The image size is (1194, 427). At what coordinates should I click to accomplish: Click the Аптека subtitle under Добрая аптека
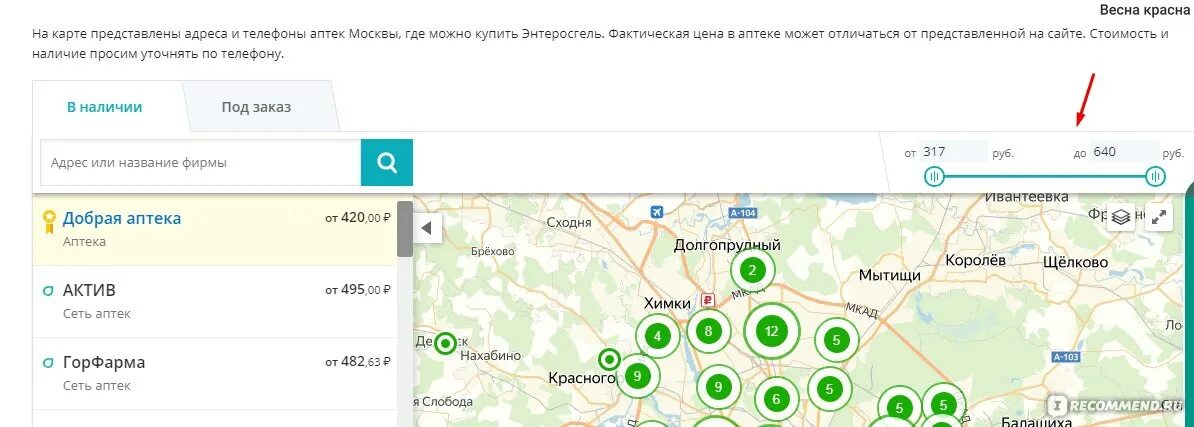click(84, 242)
